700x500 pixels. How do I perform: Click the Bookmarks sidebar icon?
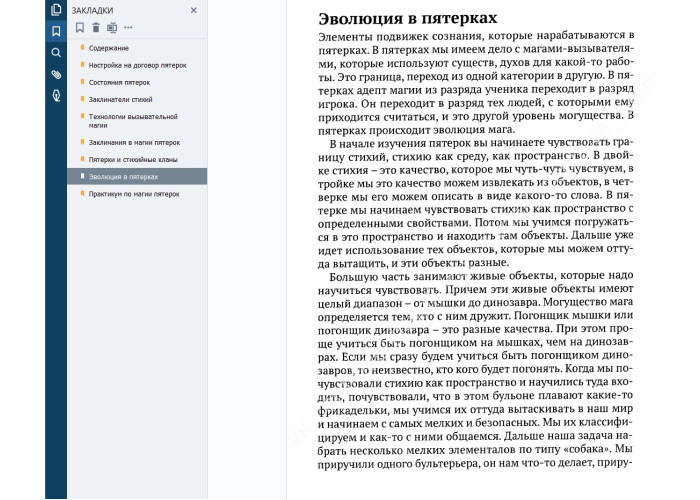coord(56,31)
